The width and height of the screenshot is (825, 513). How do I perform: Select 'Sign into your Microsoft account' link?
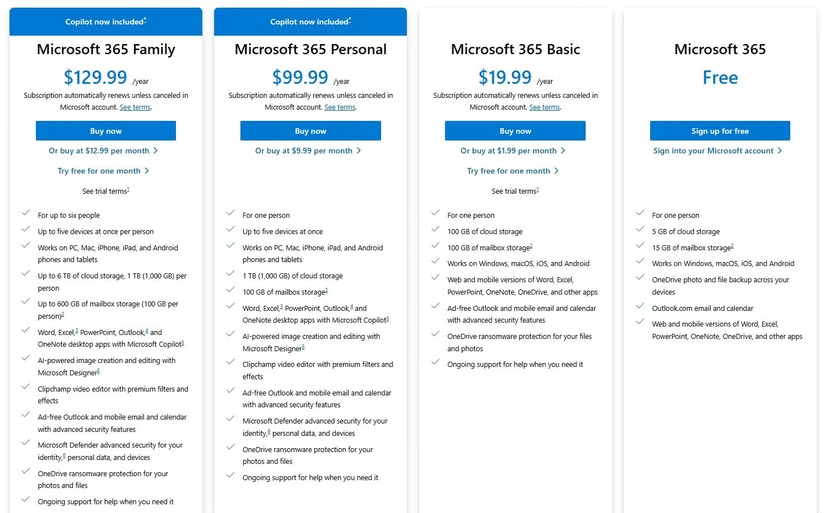[713, 151]
